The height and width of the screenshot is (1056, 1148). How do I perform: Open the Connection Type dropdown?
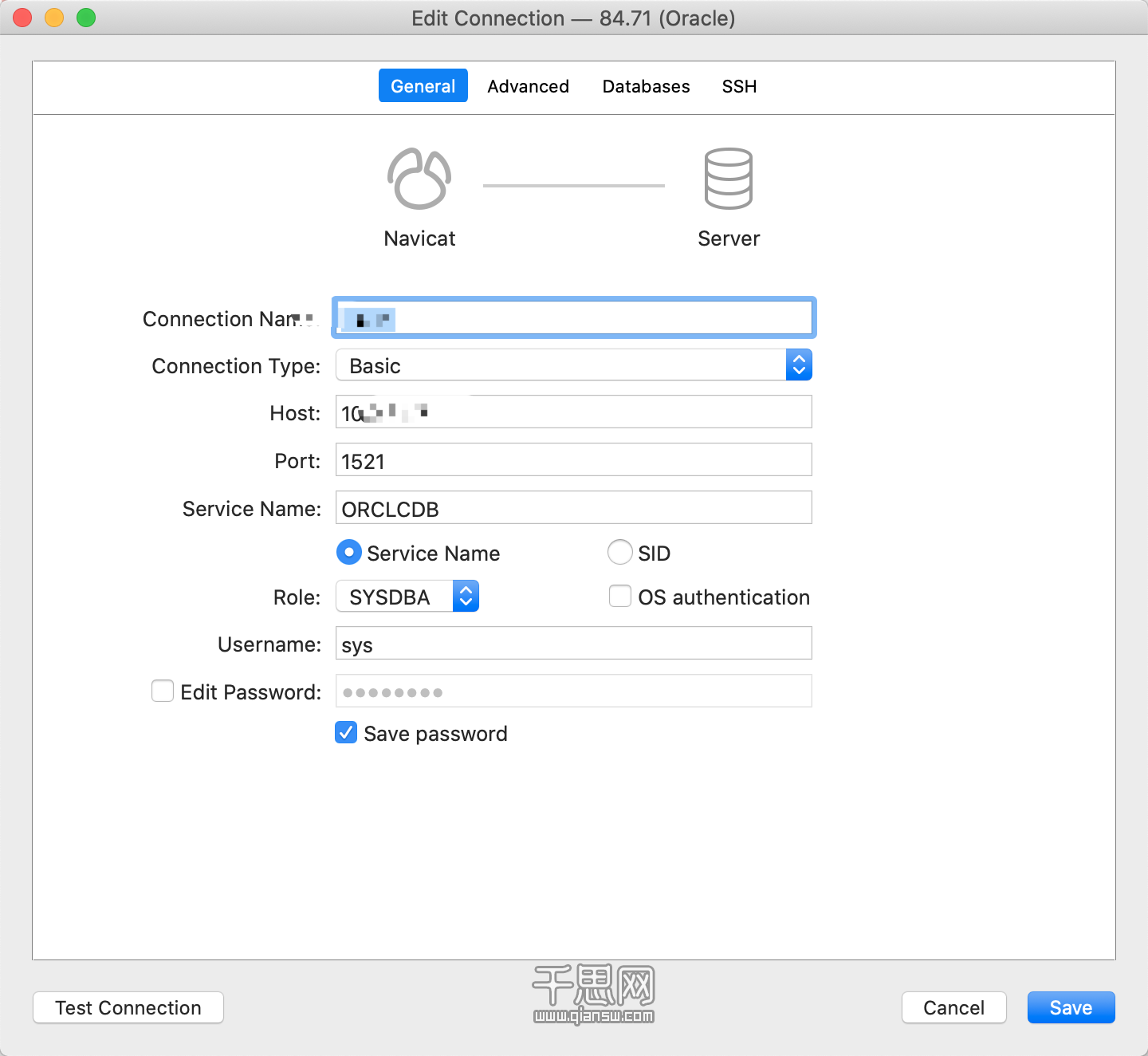574,365
